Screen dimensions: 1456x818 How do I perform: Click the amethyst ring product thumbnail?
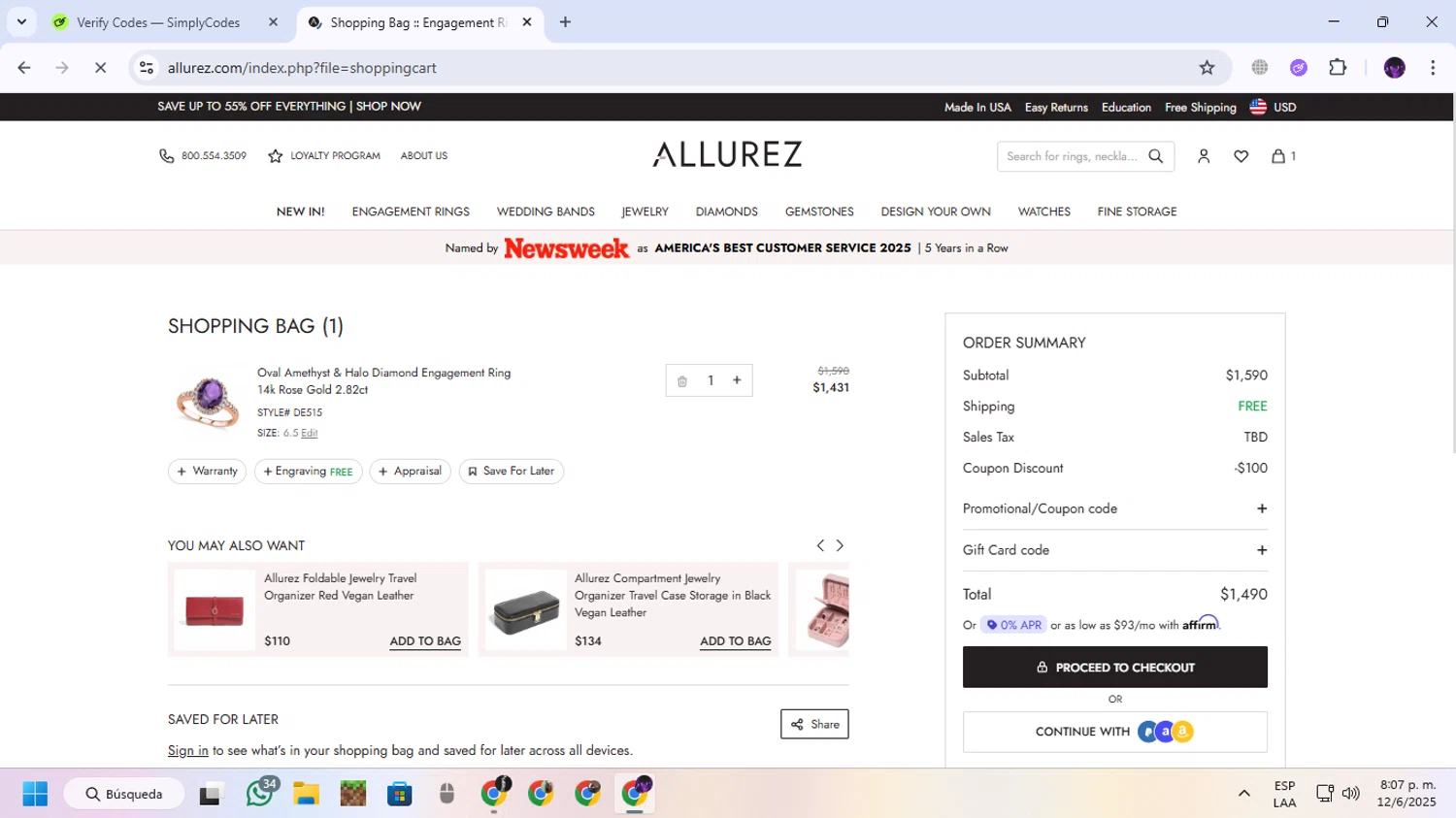tap(208, 401)
